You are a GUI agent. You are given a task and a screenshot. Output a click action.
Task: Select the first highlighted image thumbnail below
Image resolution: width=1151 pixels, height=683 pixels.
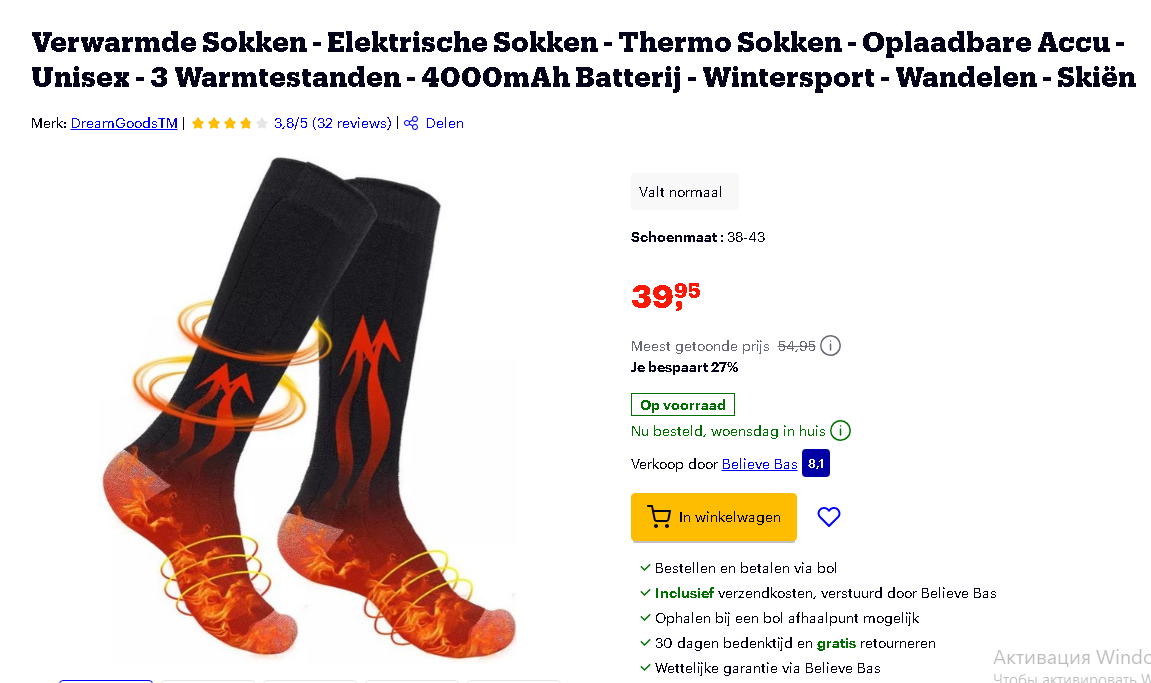[x=106, y=681]
